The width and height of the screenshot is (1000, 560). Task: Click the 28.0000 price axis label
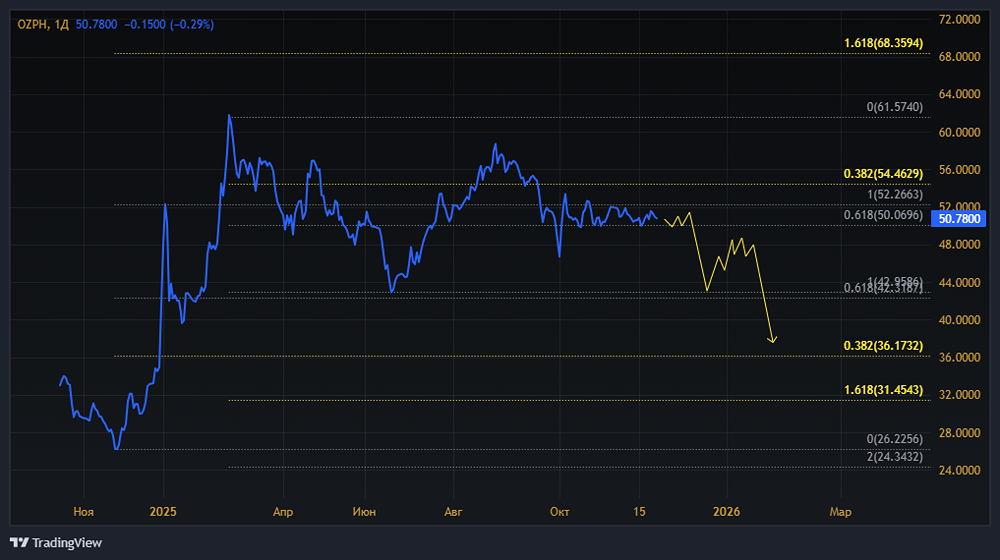pyautogui.click(x=959, y=433)
